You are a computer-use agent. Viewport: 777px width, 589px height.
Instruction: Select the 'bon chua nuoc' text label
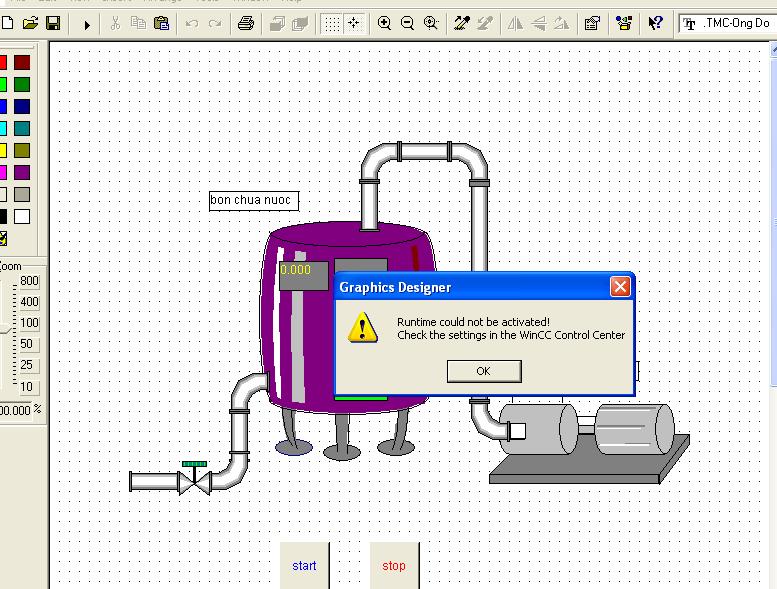pos(254,201)
